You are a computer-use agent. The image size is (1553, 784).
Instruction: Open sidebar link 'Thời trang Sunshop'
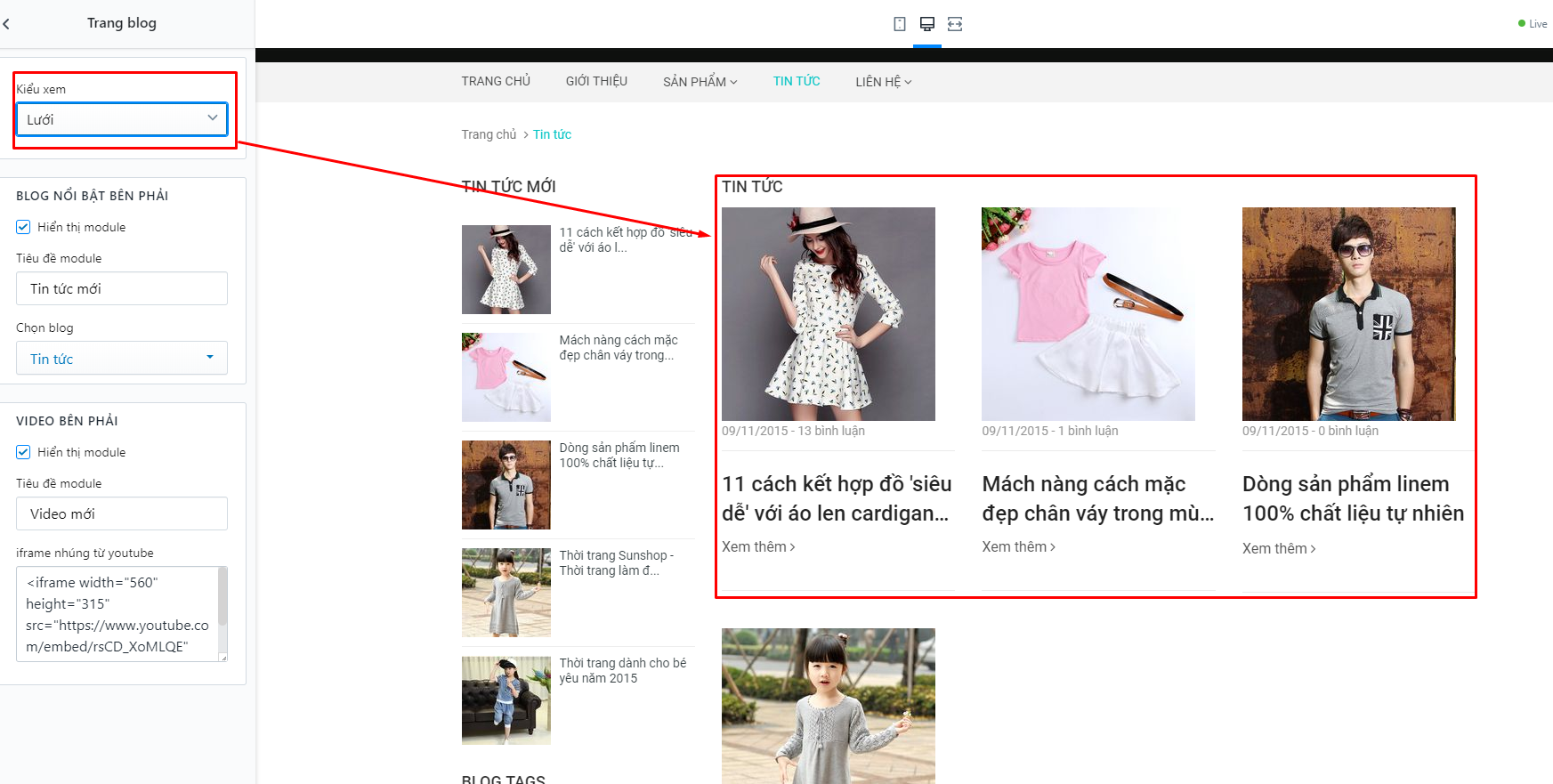click(617, 562)
